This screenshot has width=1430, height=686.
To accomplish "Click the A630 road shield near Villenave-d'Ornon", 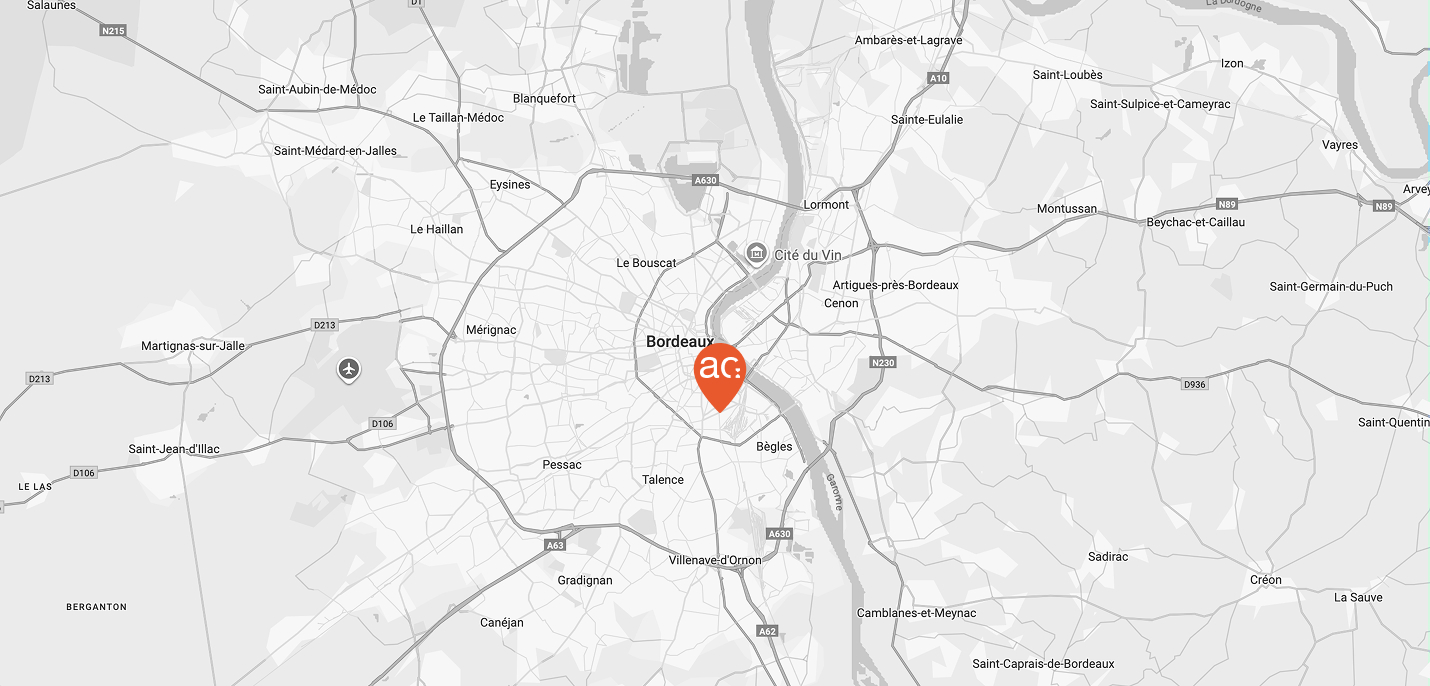I will 779,534.
